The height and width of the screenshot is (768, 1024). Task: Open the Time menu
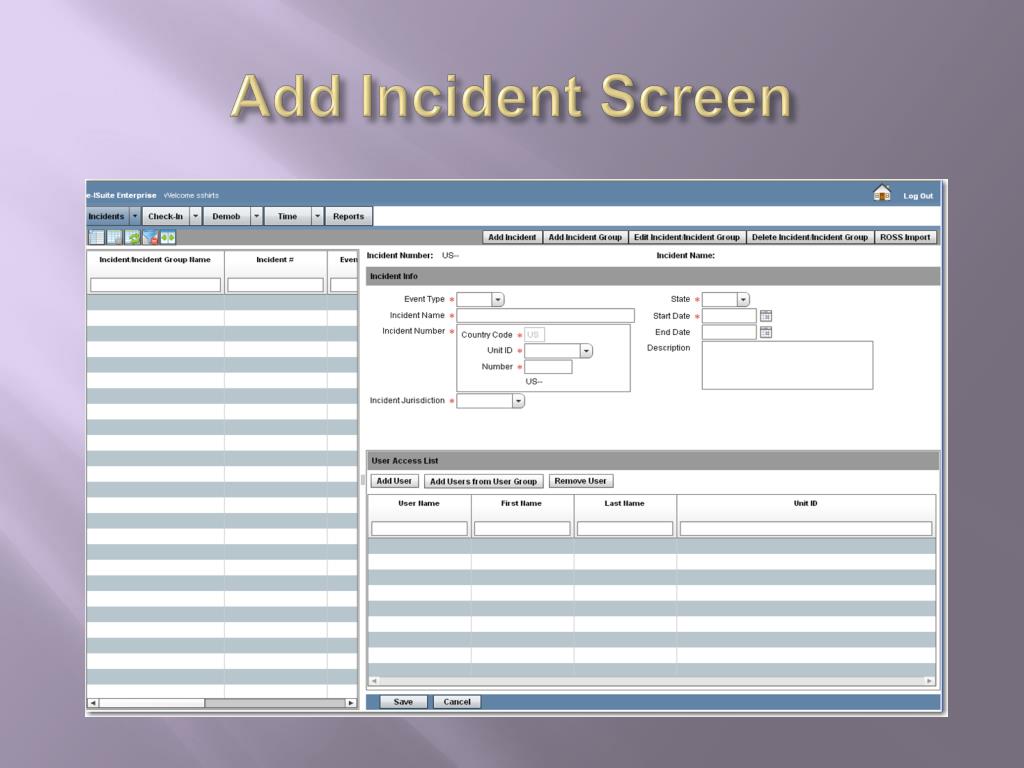[287, 216]
